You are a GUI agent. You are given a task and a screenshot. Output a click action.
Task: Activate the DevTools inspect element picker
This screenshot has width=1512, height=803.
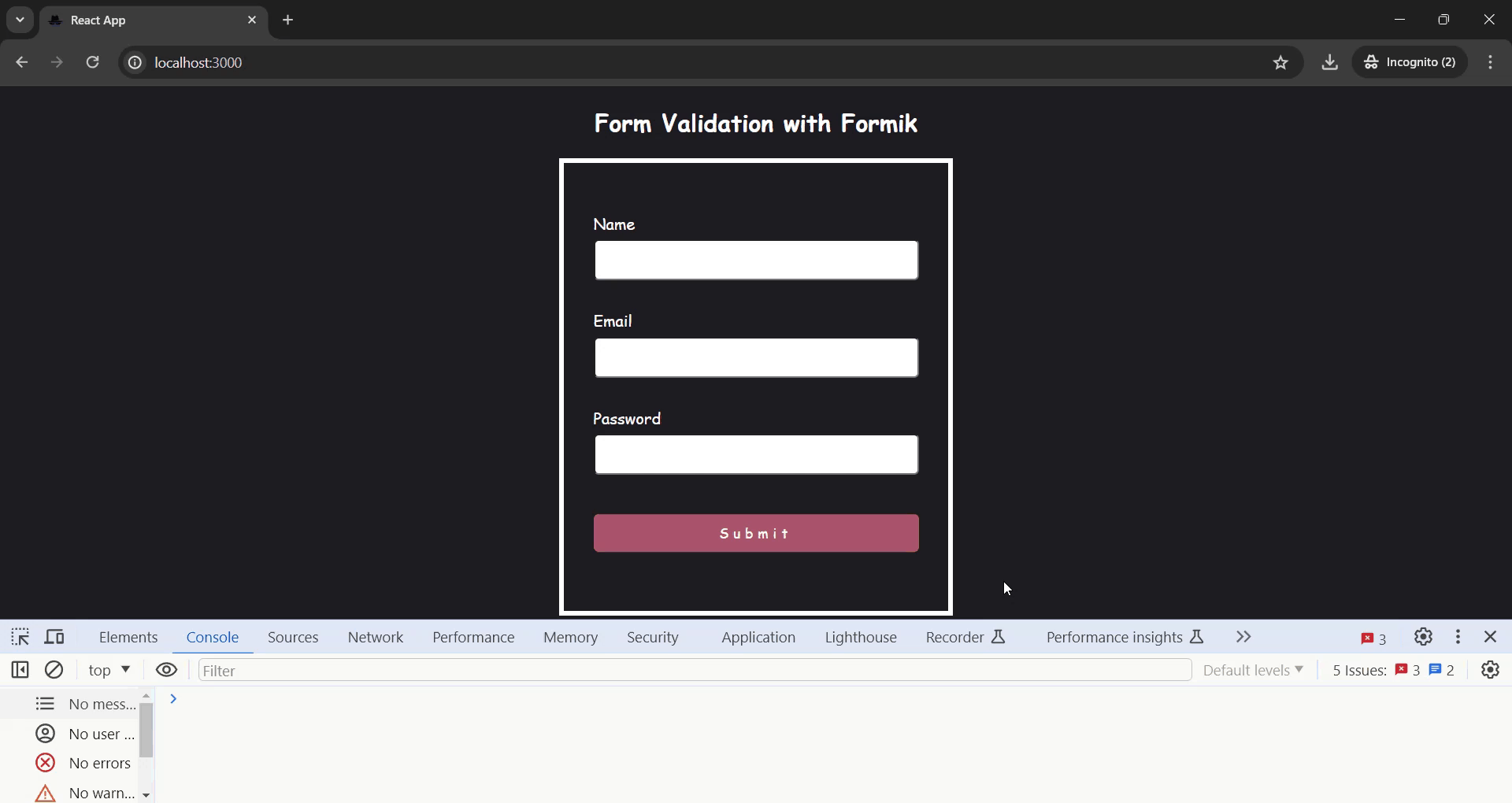click(20, 637)
